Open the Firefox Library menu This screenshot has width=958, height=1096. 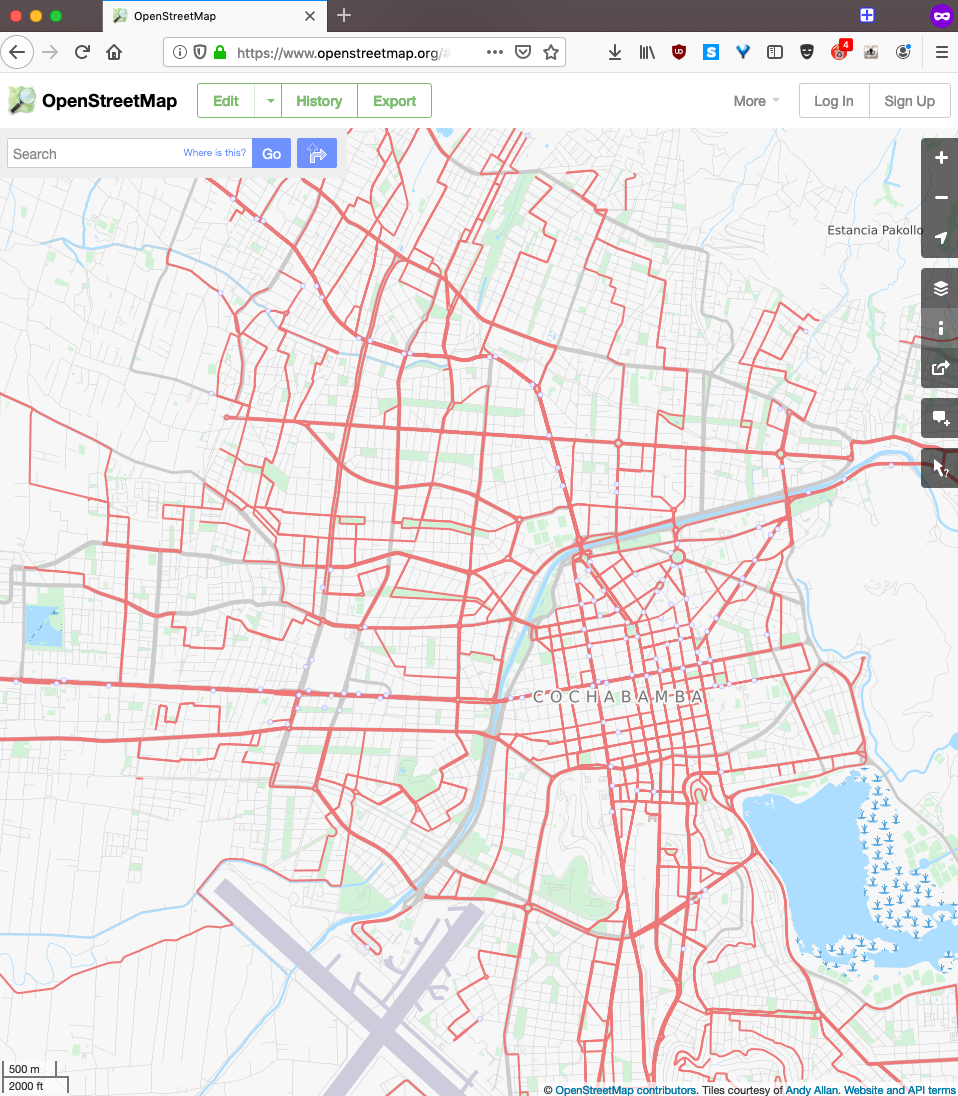647,52
